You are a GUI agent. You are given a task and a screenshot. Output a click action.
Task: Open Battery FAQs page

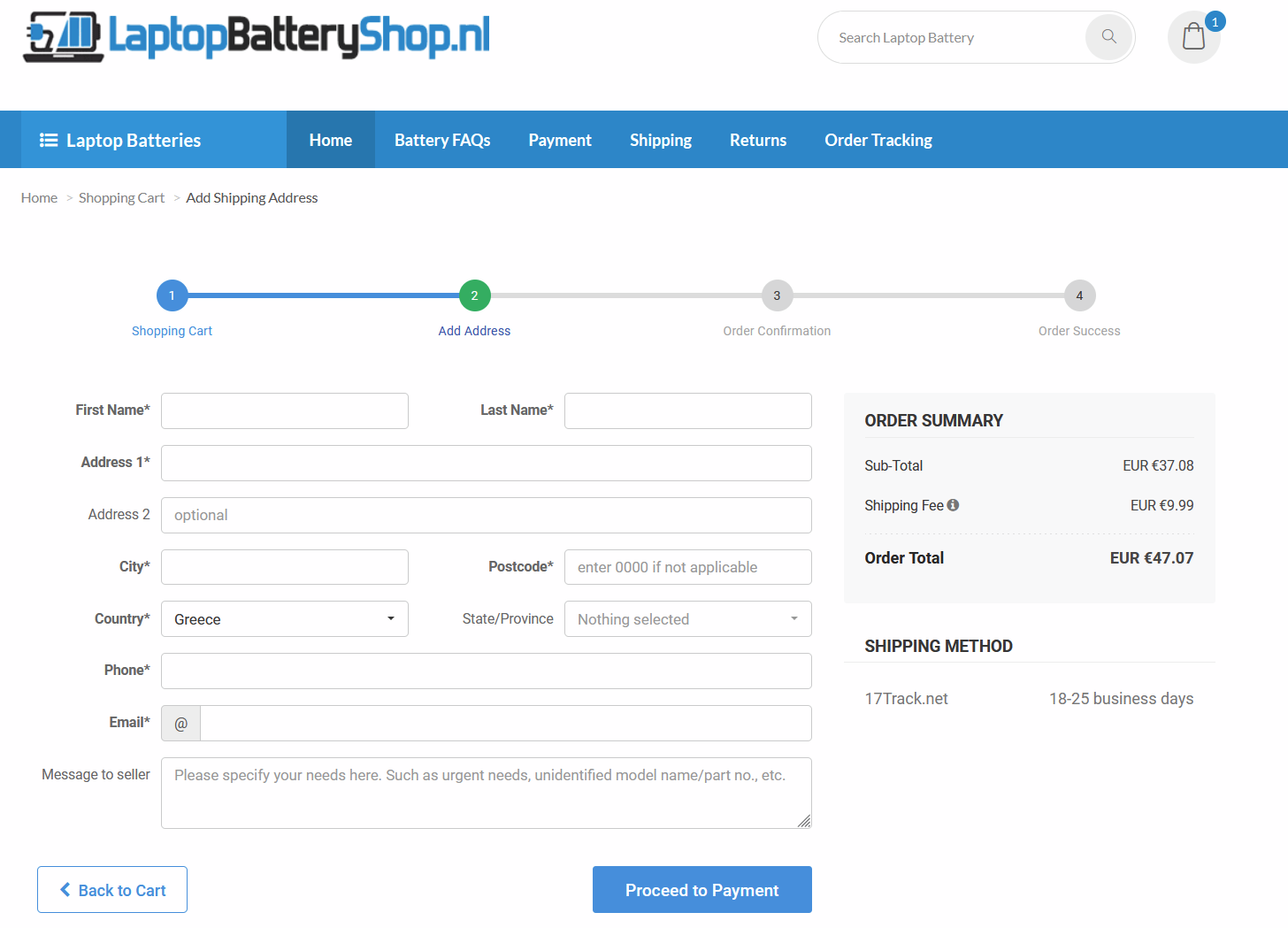(x=442, y=140)
